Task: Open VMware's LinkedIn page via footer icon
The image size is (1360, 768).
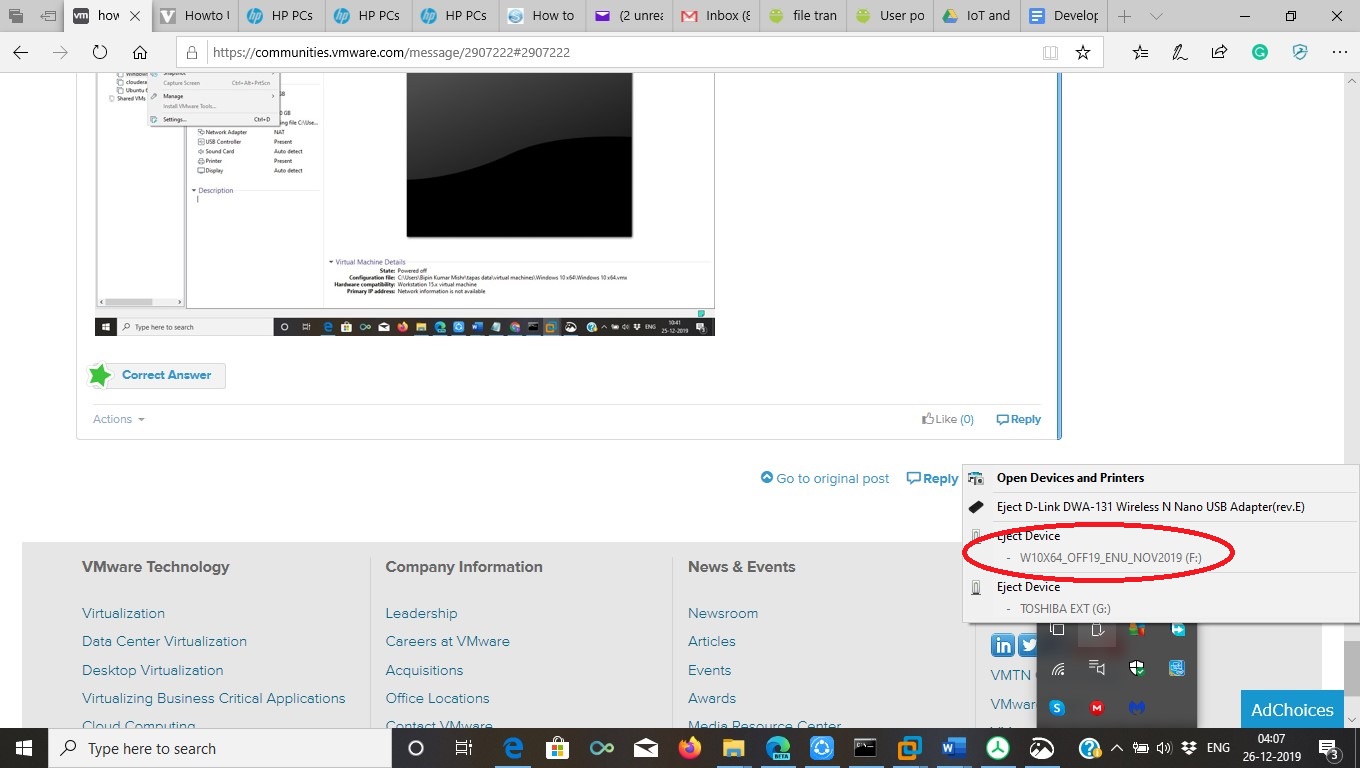Action: point(1003,645)
